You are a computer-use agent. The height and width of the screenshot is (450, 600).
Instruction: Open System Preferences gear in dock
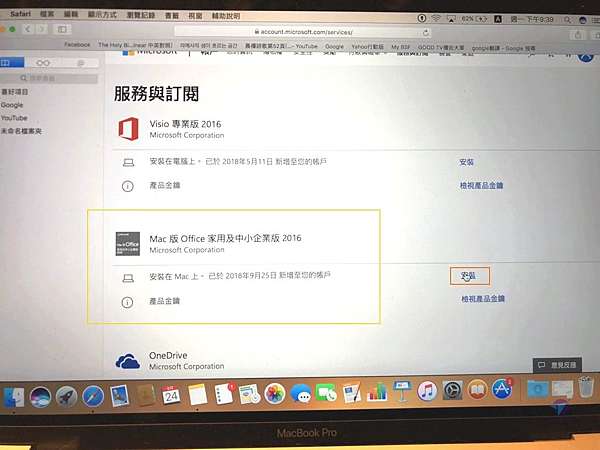(452, 391)
